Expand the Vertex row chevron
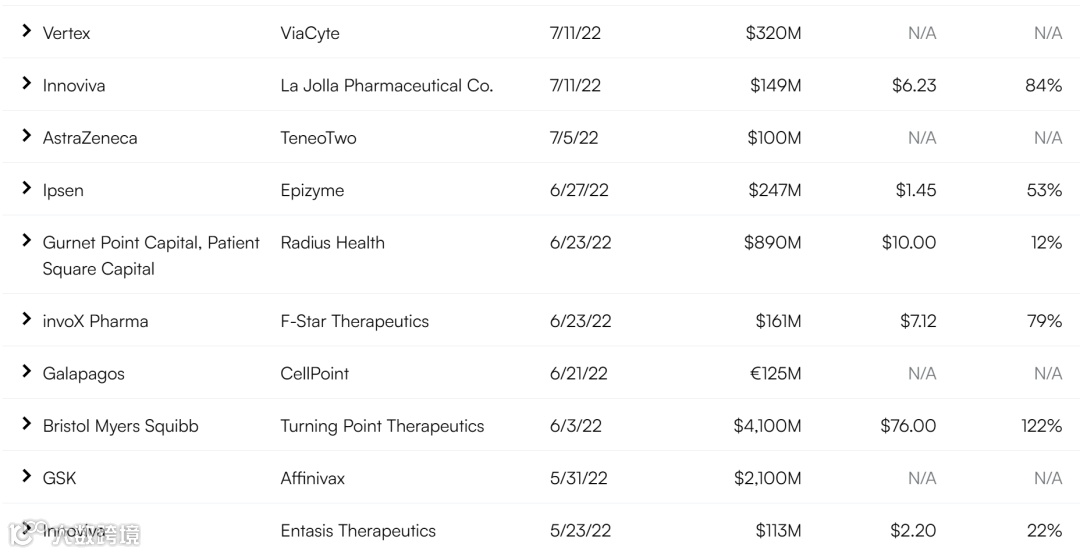This screenshot has width=1080, height=554. (x=27, y=32)
